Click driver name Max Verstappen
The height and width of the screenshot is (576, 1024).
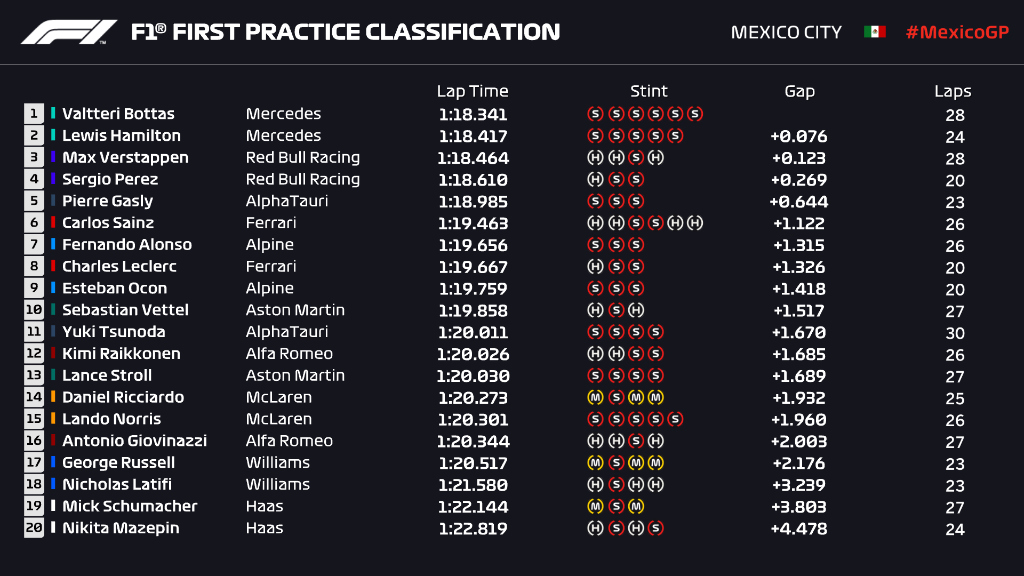125,158
